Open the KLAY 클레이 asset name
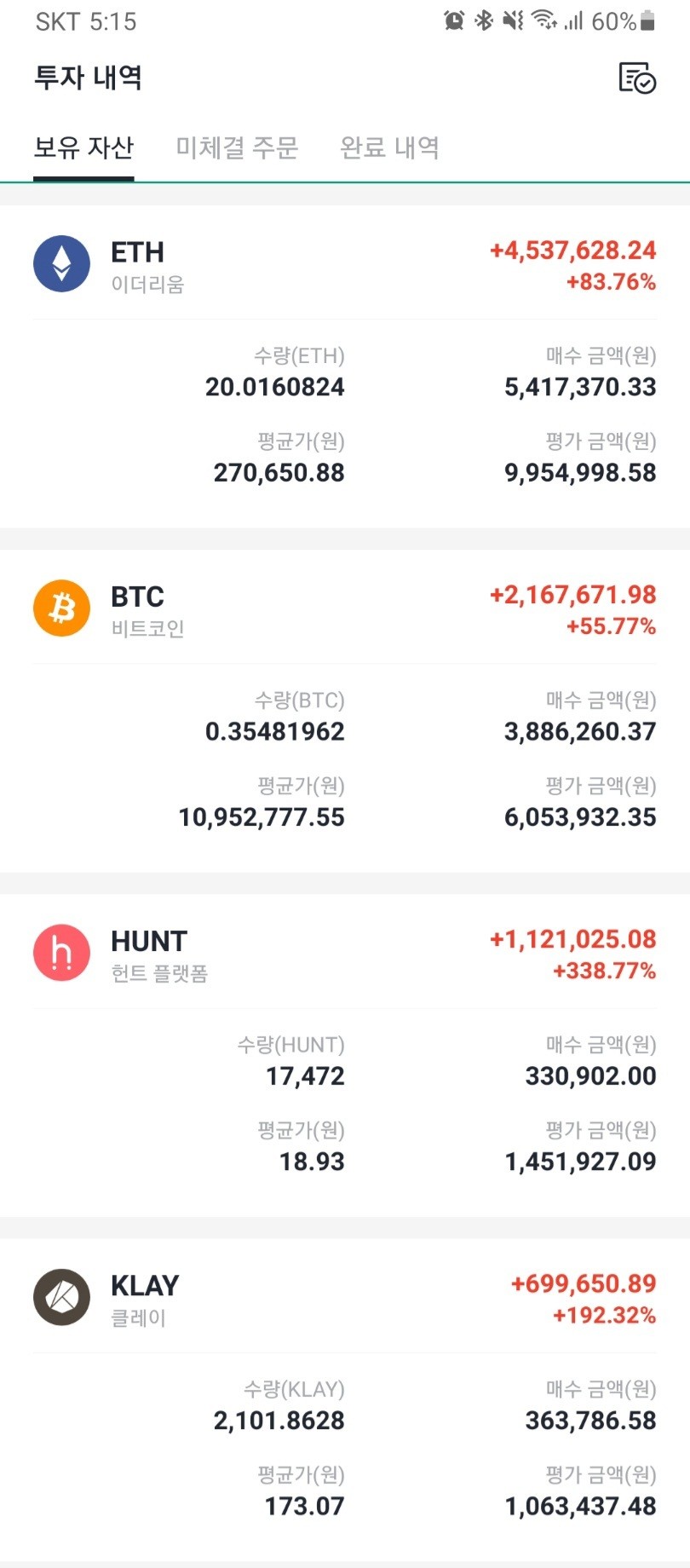 pos(145,1299)
